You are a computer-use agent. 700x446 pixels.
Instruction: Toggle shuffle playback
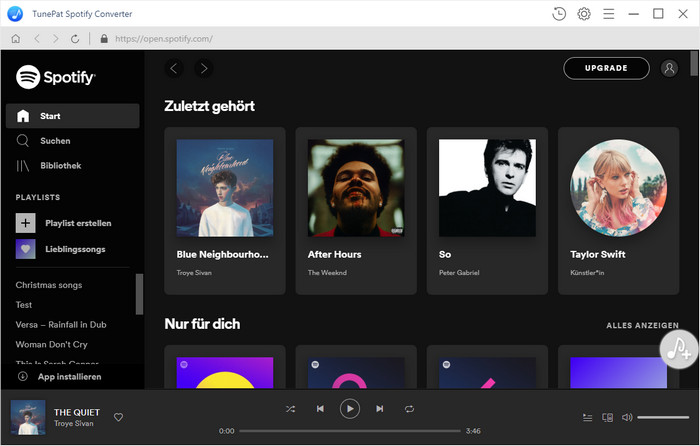coord(290,408)
